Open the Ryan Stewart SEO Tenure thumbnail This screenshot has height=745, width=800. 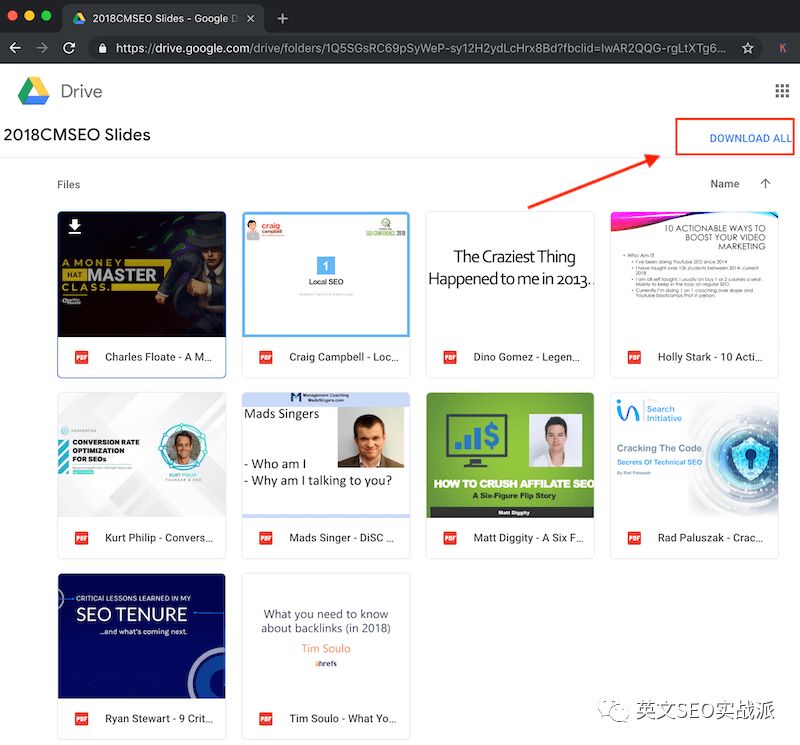[x=142, y=636]
